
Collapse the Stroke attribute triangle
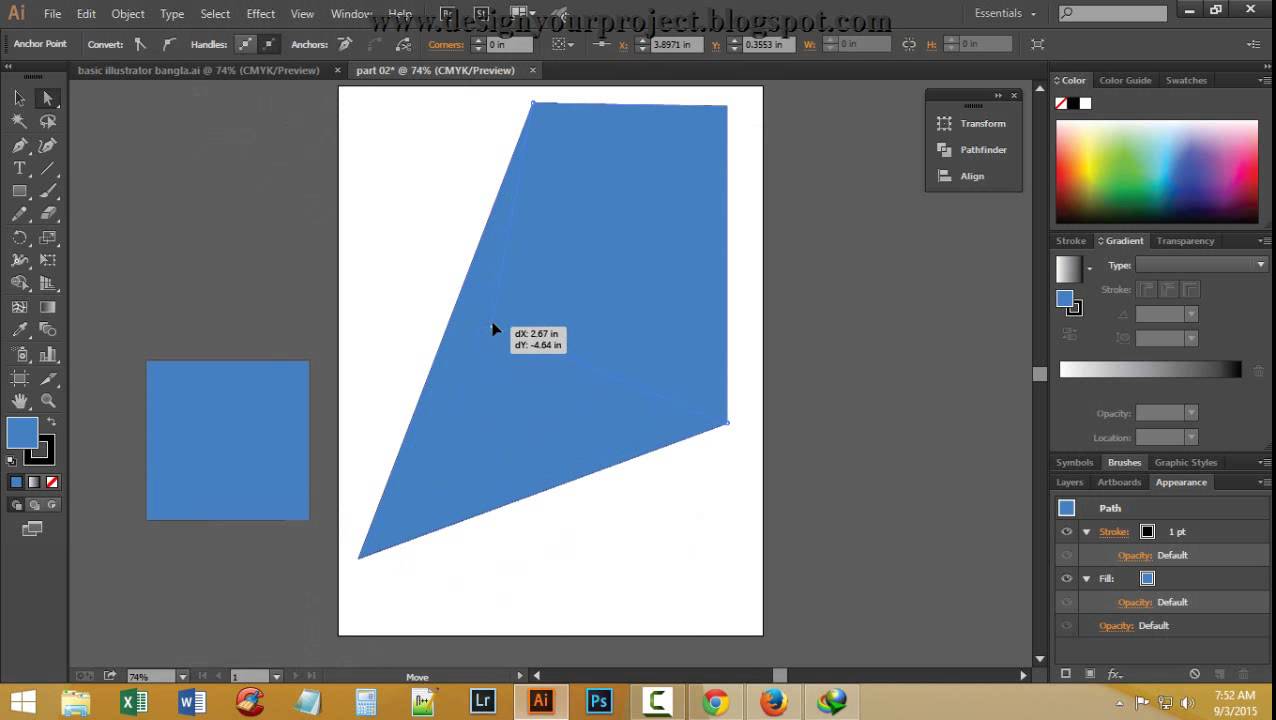coord(1086,532)
